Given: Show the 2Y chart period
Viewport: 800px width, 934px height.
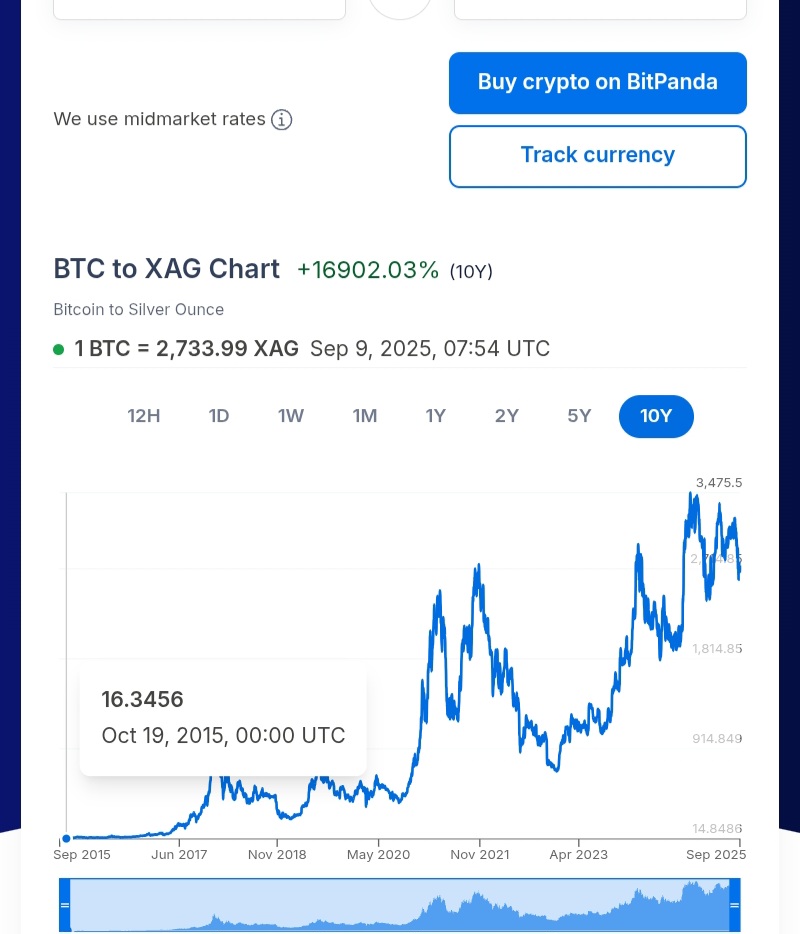Looking at the screenshot, I should click(507, 416).
